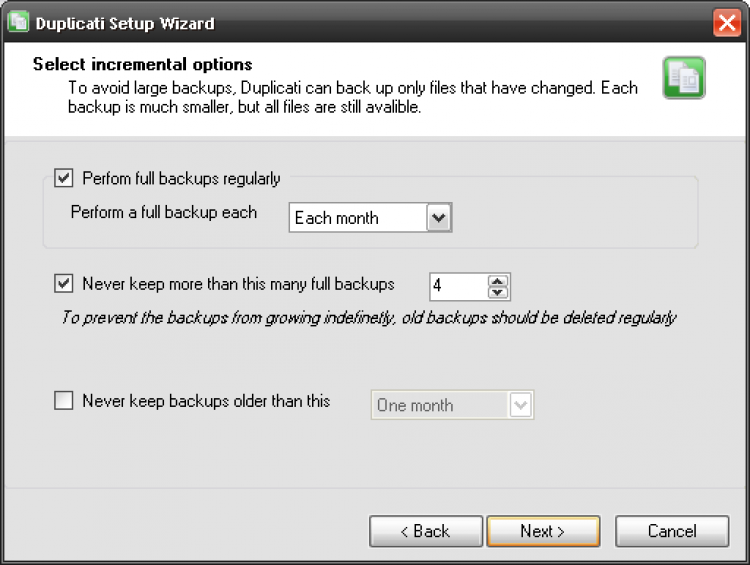This screenshot has width=750, height=565.
Task: Click the description text about avoiding large backups
Action: click(x=353, y=97)
